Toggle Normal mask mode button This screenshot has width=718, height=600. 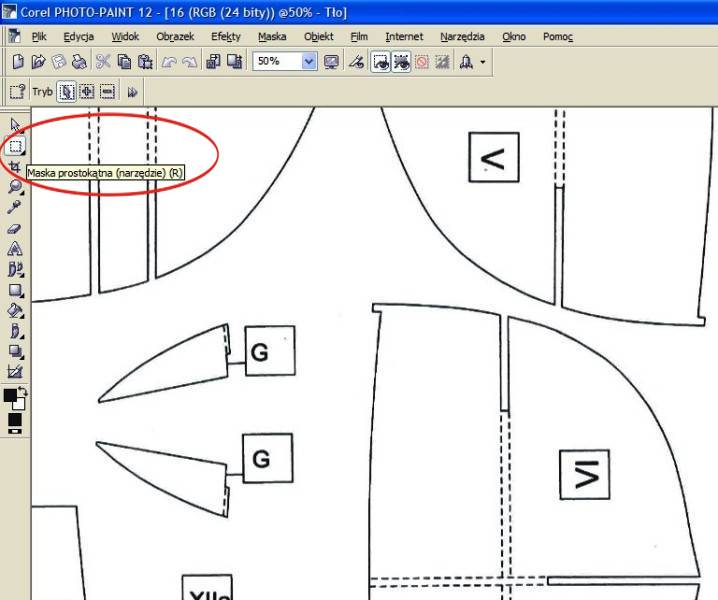coord(67,92)
